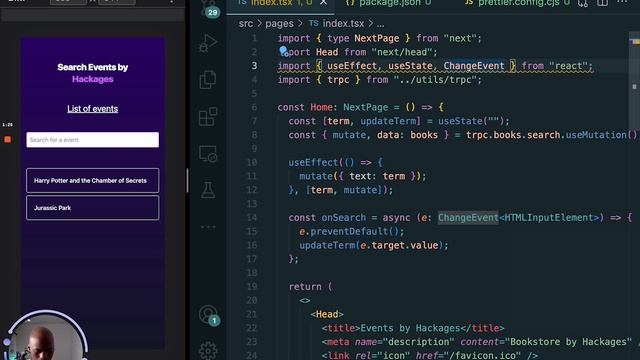Viewport: 640px width, 360px height.
Task: Click the open changes icon in editor toolbar
Action: click(x=583, y=3)
